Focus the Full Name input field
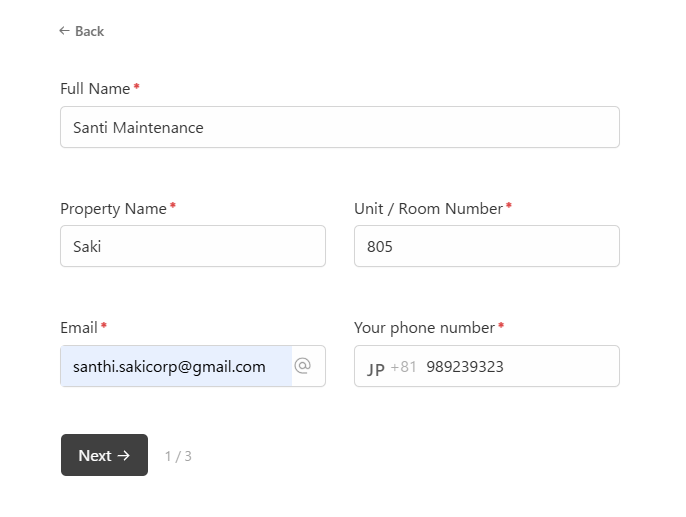Image resolution: width=686 pixels, height=517 pixels. (339, 127)
